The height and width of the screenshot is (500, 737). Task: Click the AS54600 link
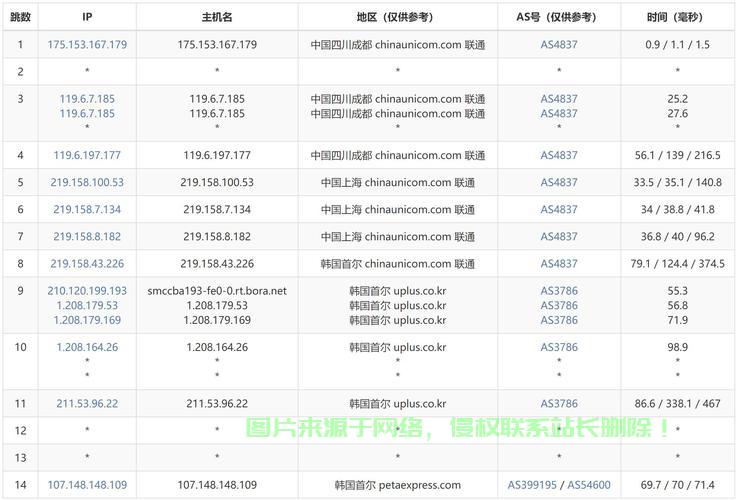tap(589, 485)
